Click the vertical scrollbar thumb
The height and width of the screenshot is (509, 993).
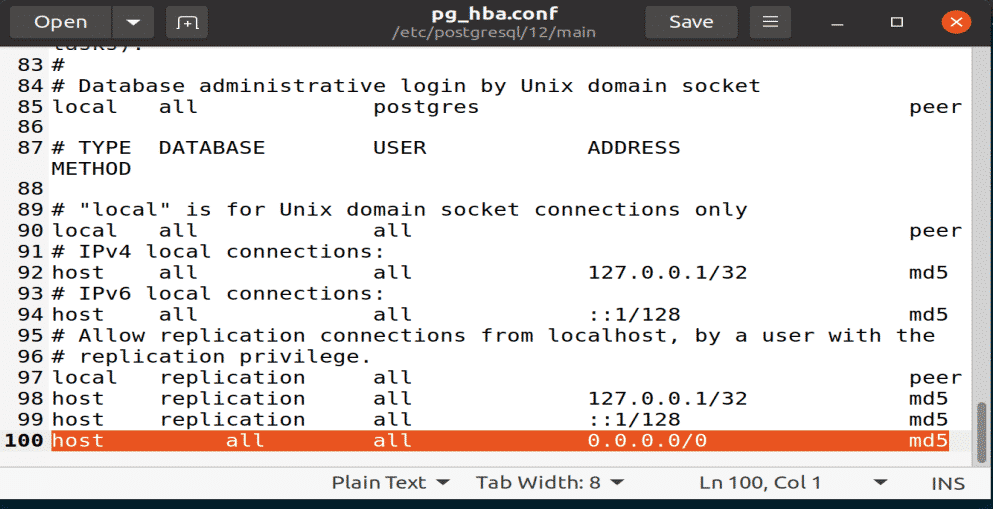980,428
